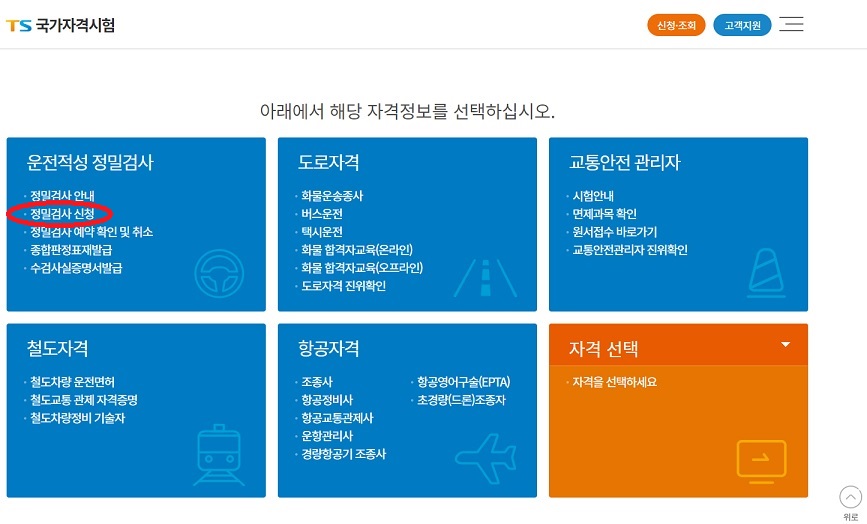Go to 원서접수 바로가기
867x524 pixels.
(x=614, y=232)
